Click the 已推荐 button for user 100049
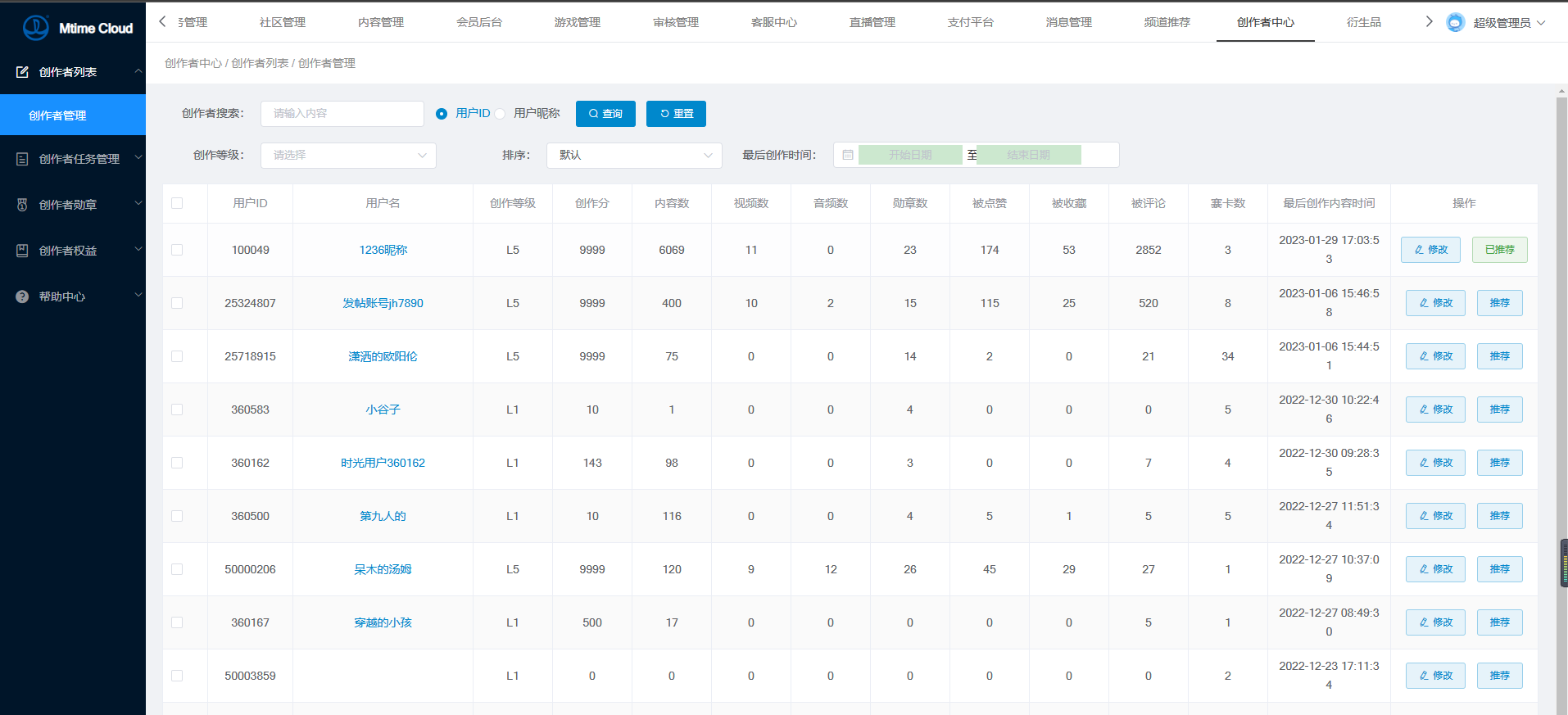 1500,250
